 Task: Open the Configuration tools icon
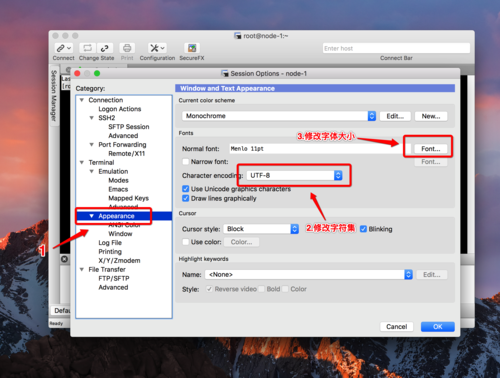click(157, 48)
